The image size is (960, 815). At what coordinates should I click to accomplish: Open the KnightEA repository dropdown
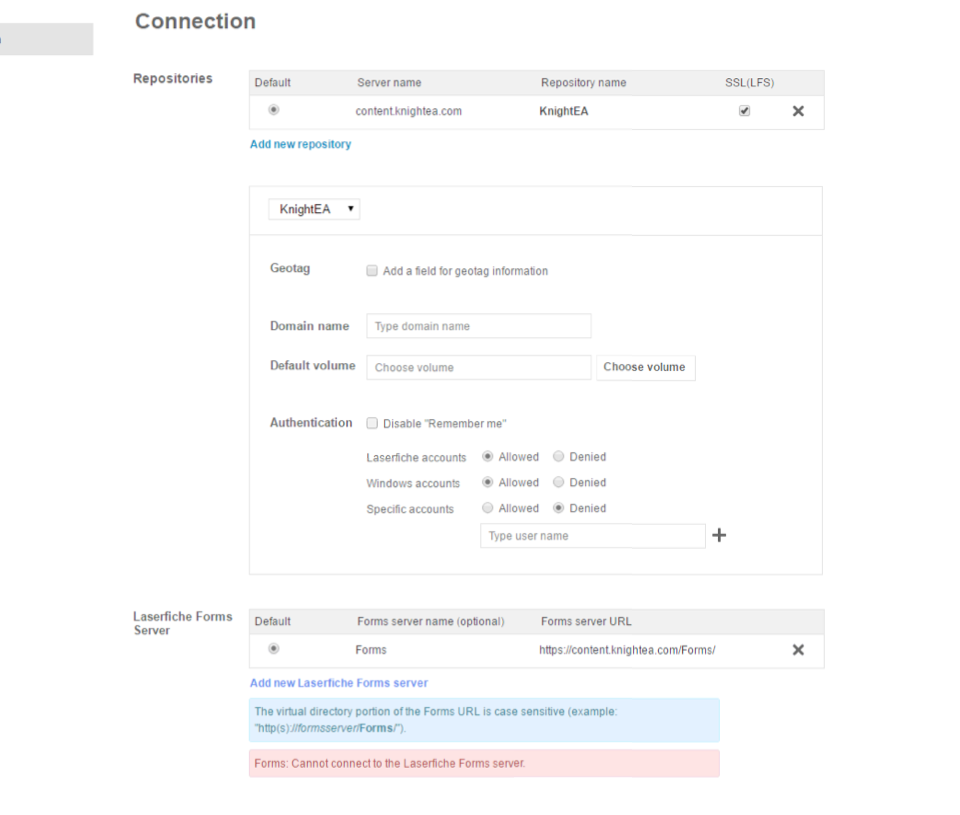coord(313,210)
